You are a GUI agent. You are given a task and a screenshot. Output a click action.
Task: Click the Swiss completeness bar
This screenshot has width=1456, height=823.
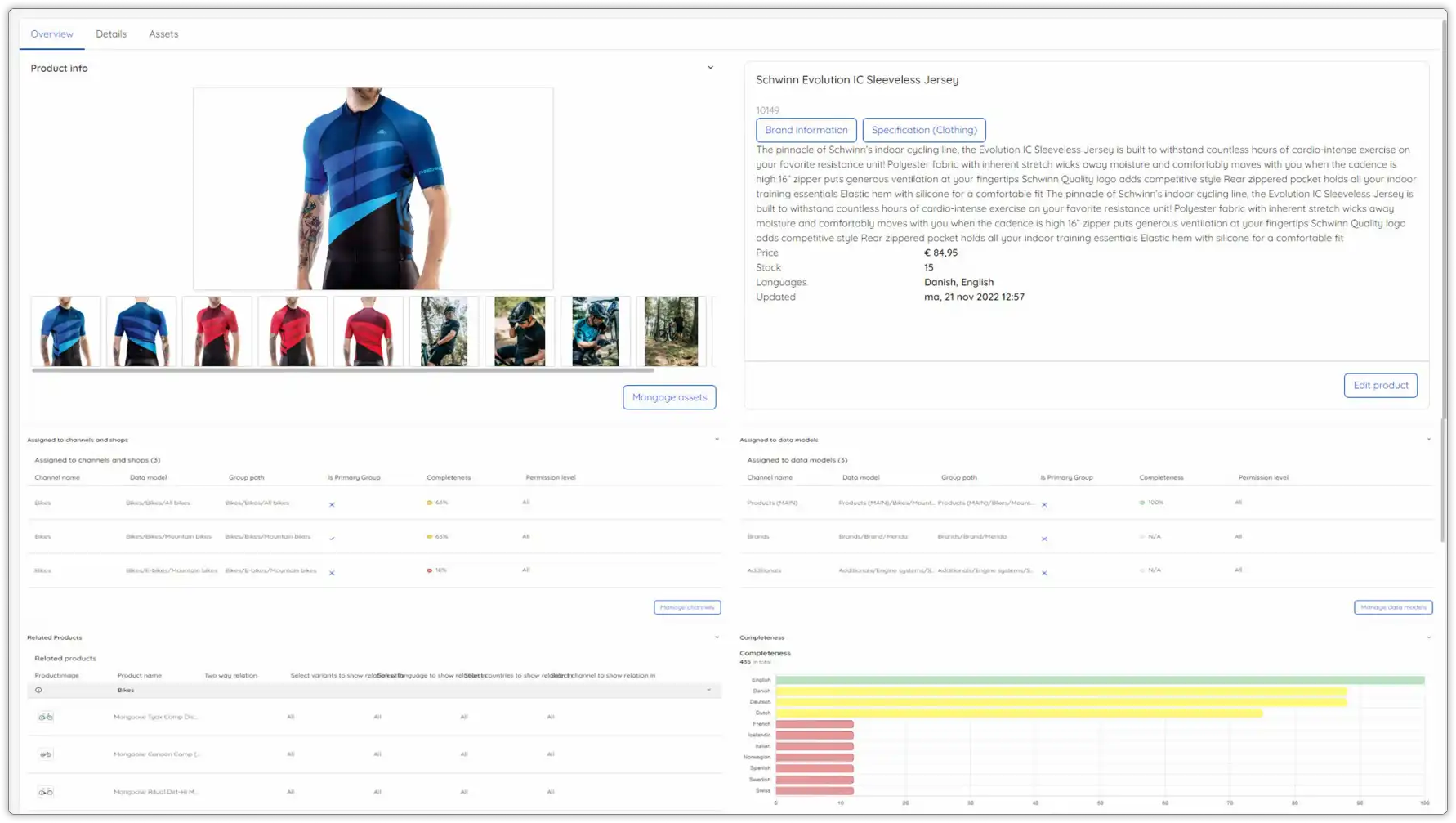point(815,790)
